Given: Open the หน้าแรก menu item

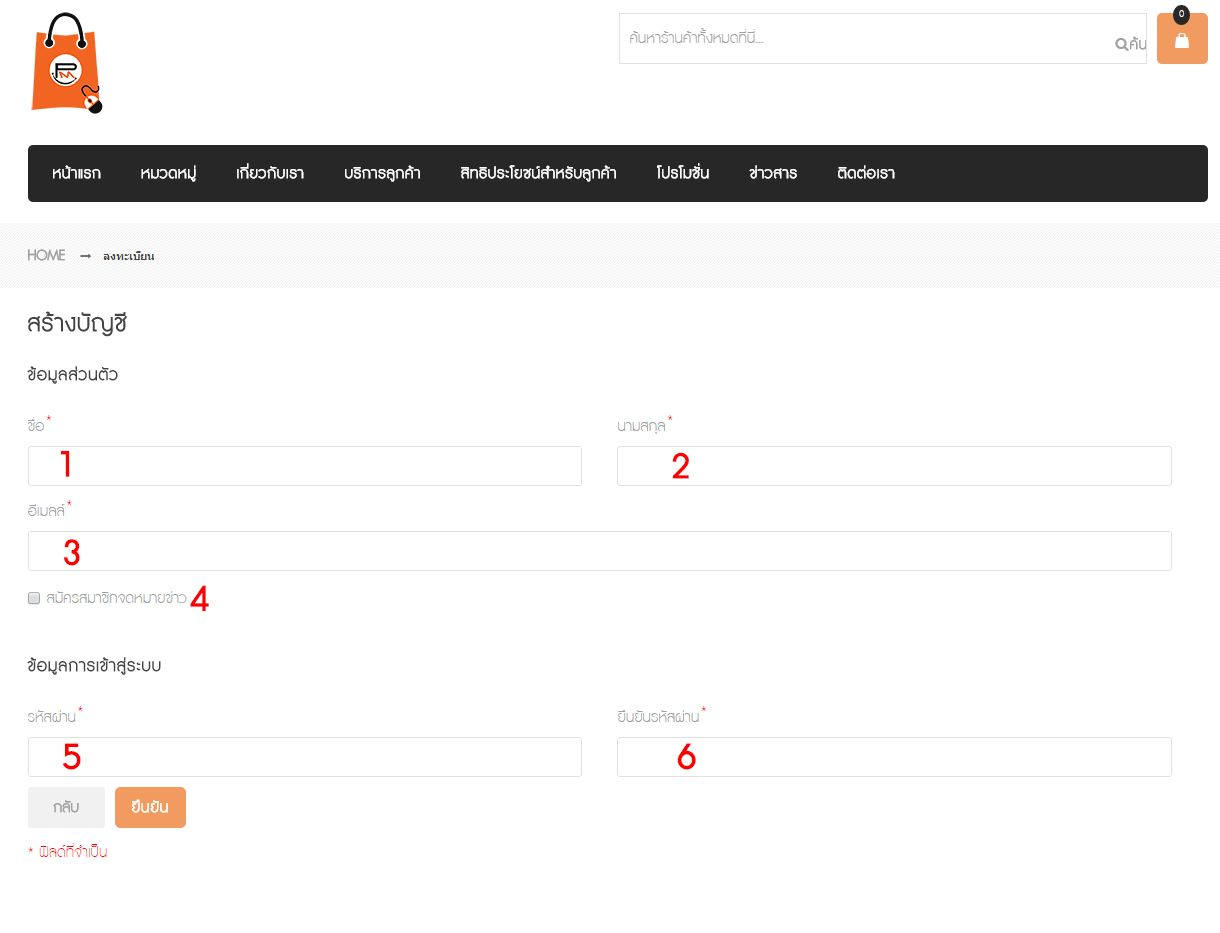Looking at the screenshot, I should click(76, 173).
